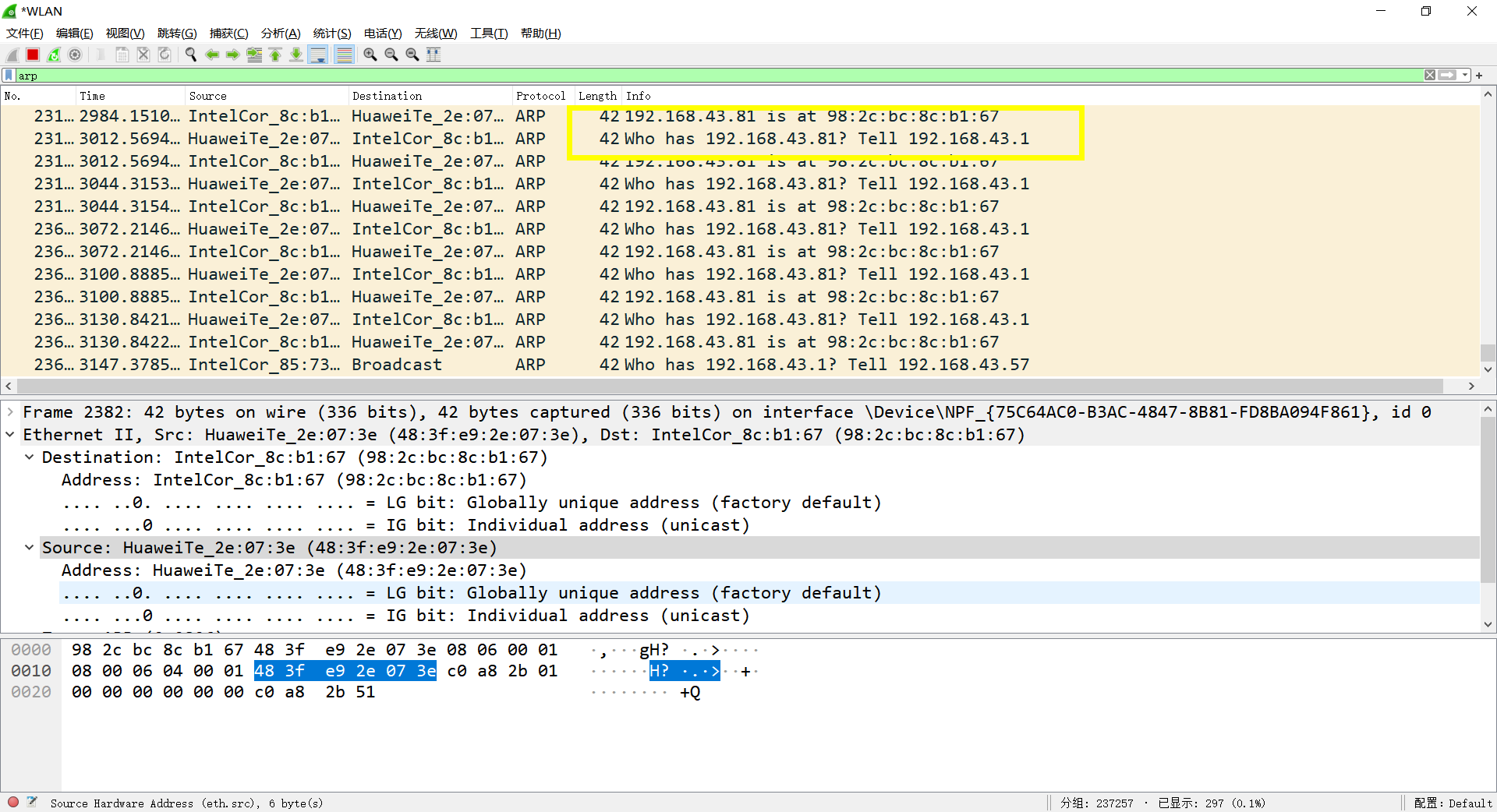1497x812 pixels.
Task: Click the save capture file icon
Action: tap(122, 55)
